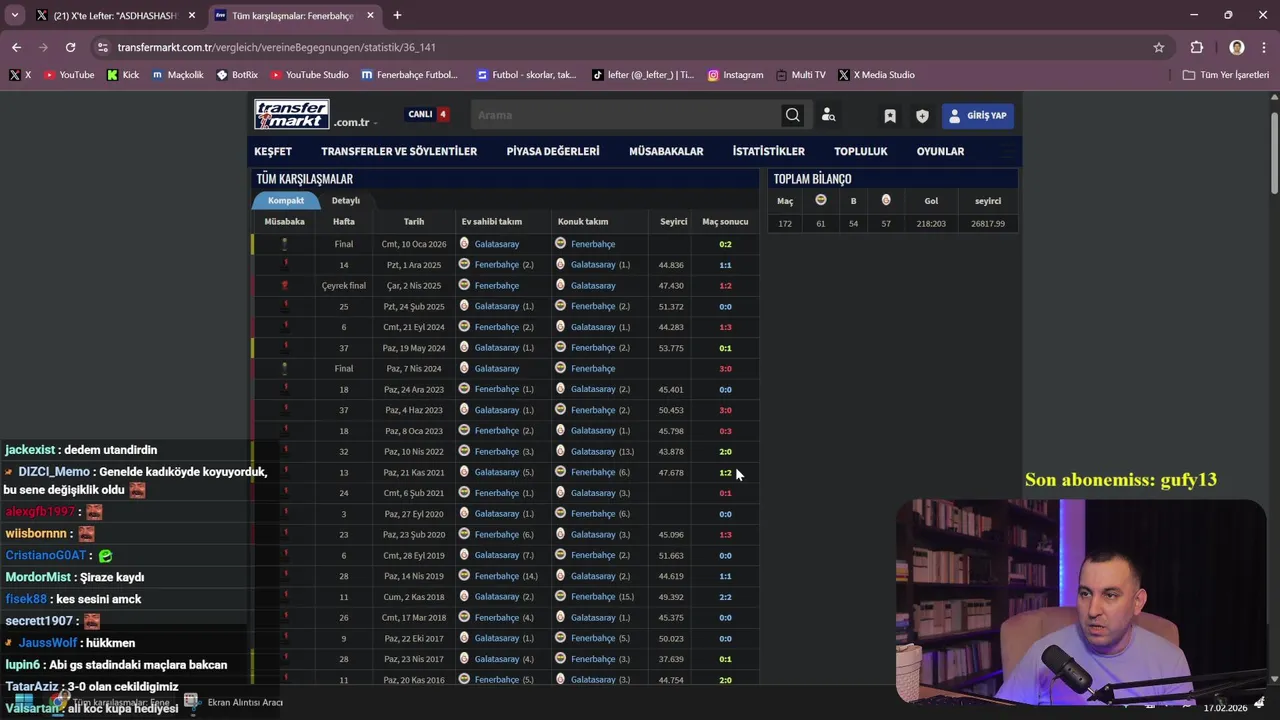Click the 17.02.2026 taskbar date

point(1225,708)
